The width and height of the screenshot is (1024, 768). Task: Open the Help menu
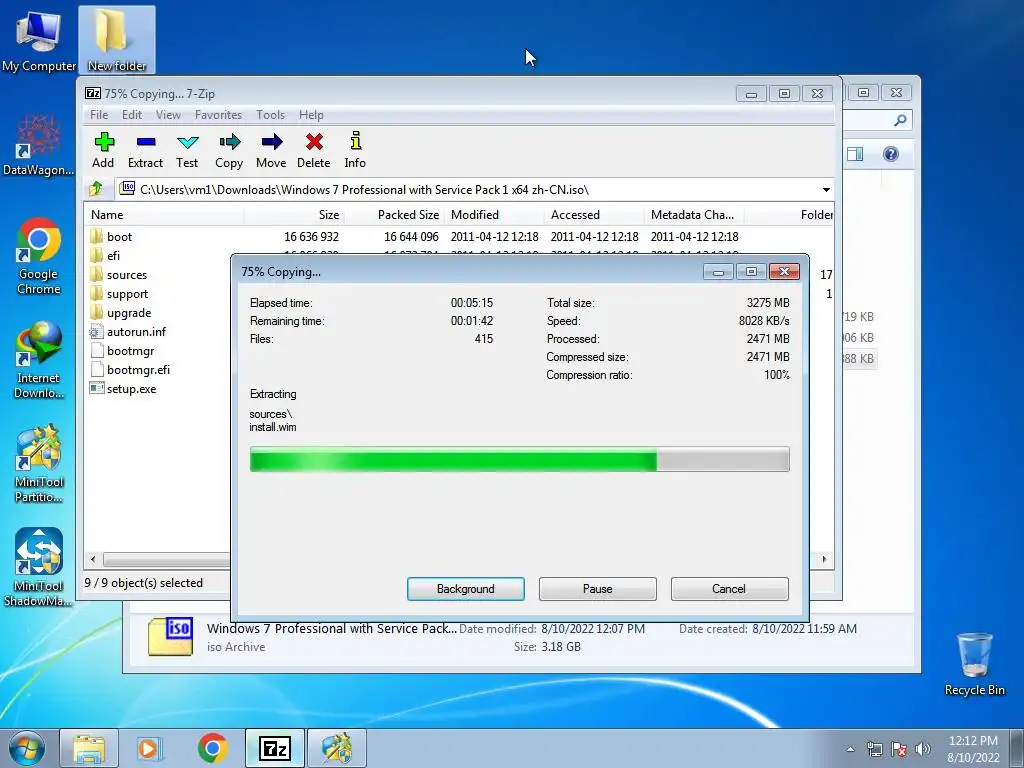(311, 115)
